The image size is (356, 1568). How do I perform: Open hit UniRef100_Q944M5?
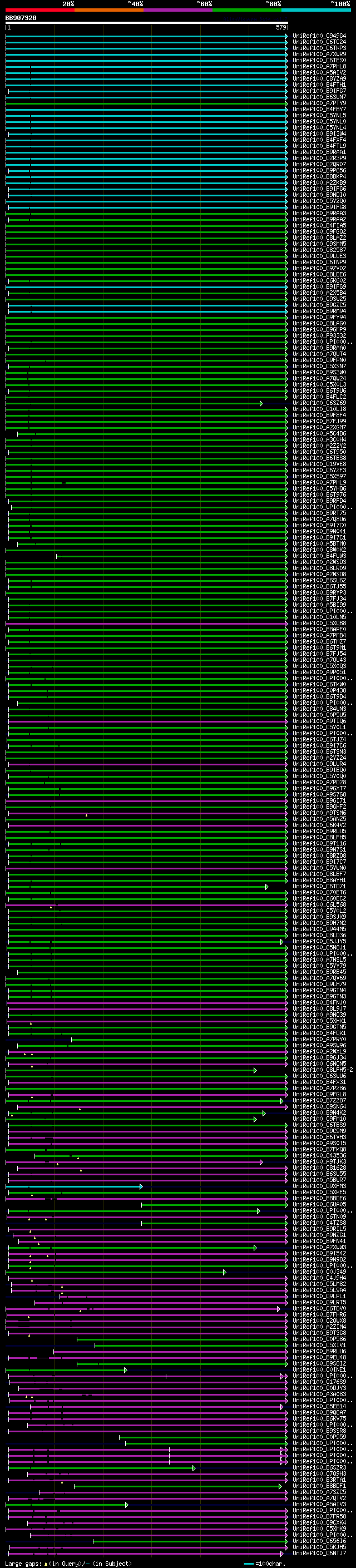(319, 929)
